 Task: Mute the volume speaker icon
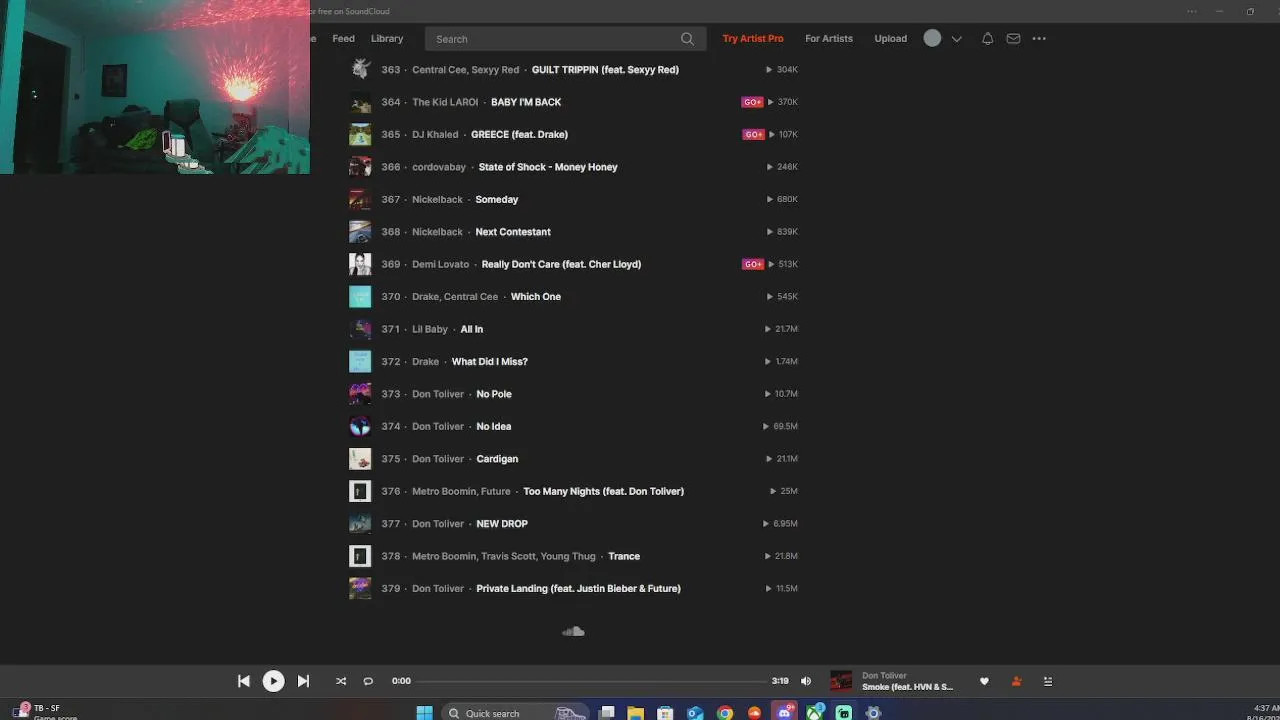tap(806, 681)
